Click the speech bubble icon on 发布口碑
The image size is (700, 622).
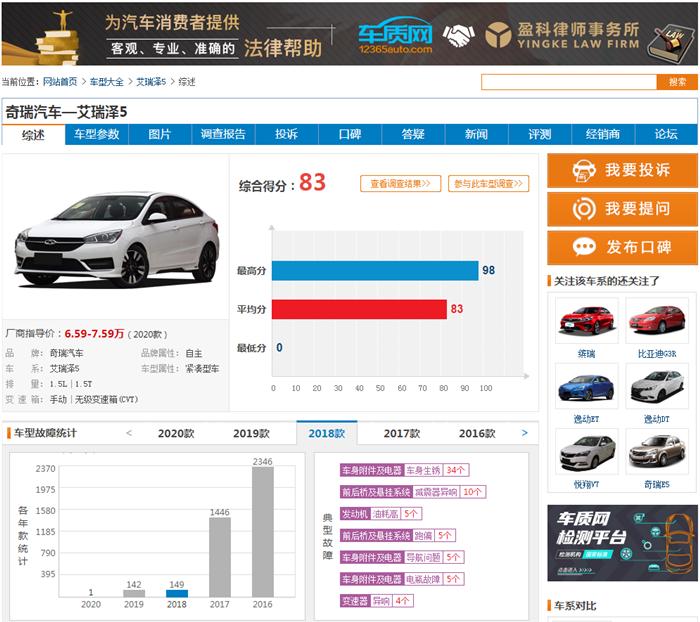[584, 247]
